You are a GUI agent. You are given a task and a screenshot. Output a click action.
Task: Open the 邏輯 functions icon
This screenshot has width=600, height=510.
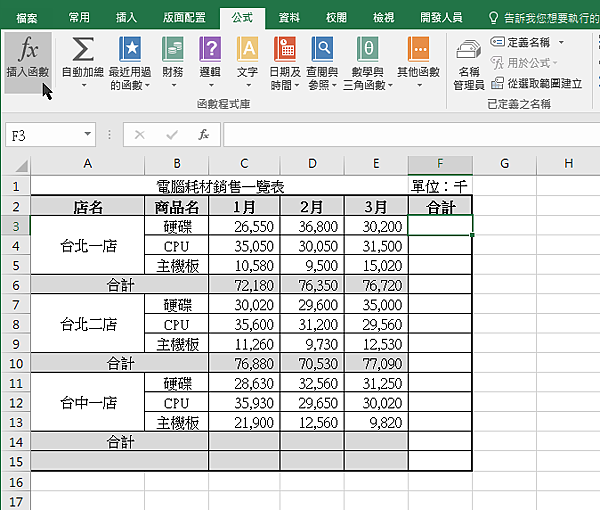210,49
